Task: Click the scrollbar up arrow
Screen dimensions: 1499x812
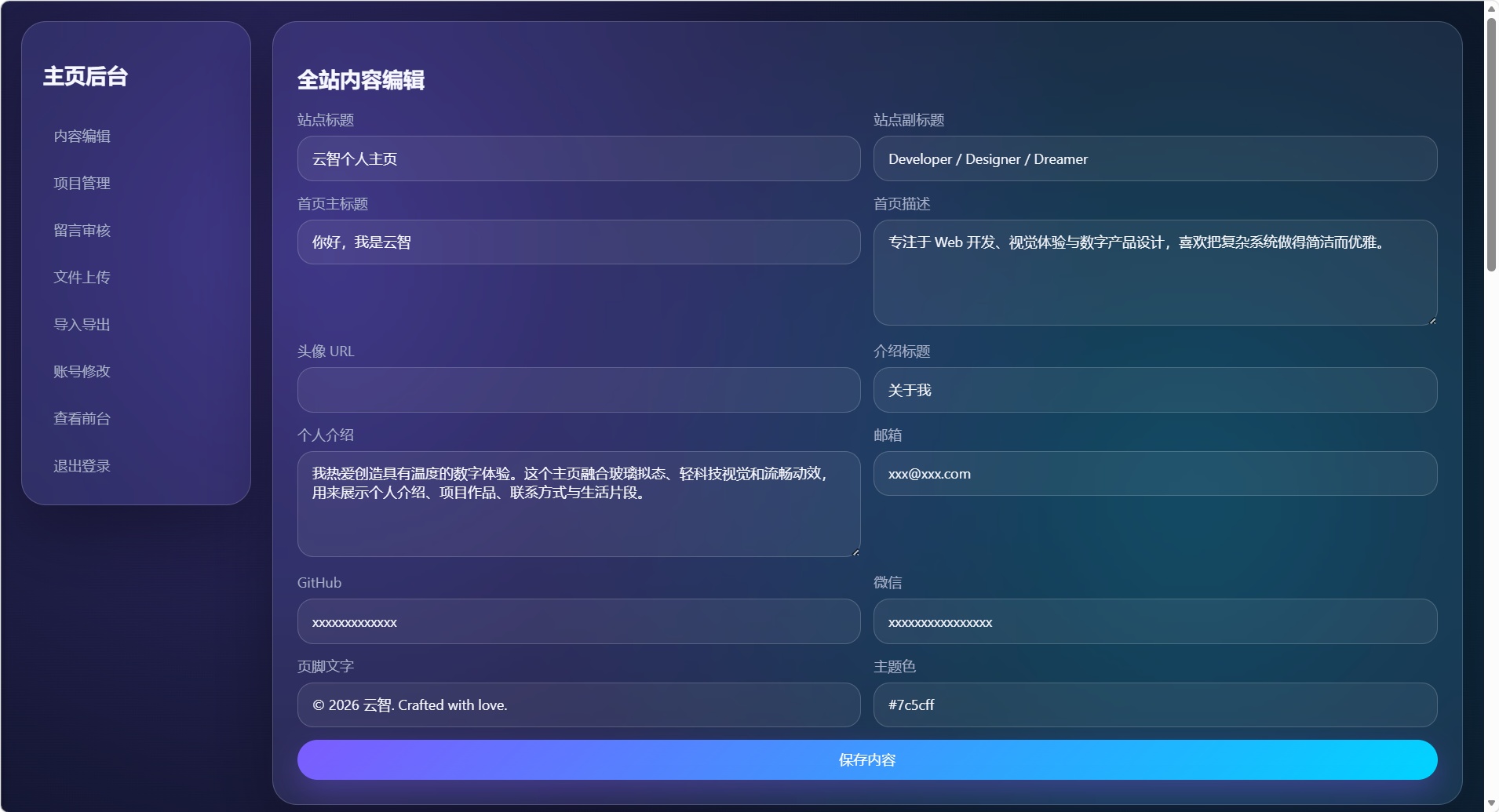Action: tap(1491, 9)
